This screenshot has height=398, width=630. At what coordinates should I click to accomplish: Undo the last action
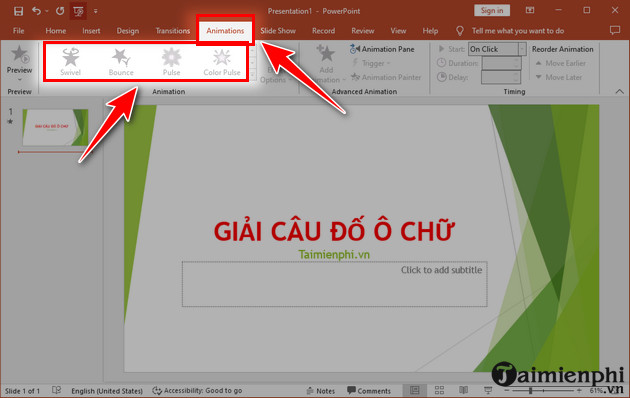pos(36,11)
